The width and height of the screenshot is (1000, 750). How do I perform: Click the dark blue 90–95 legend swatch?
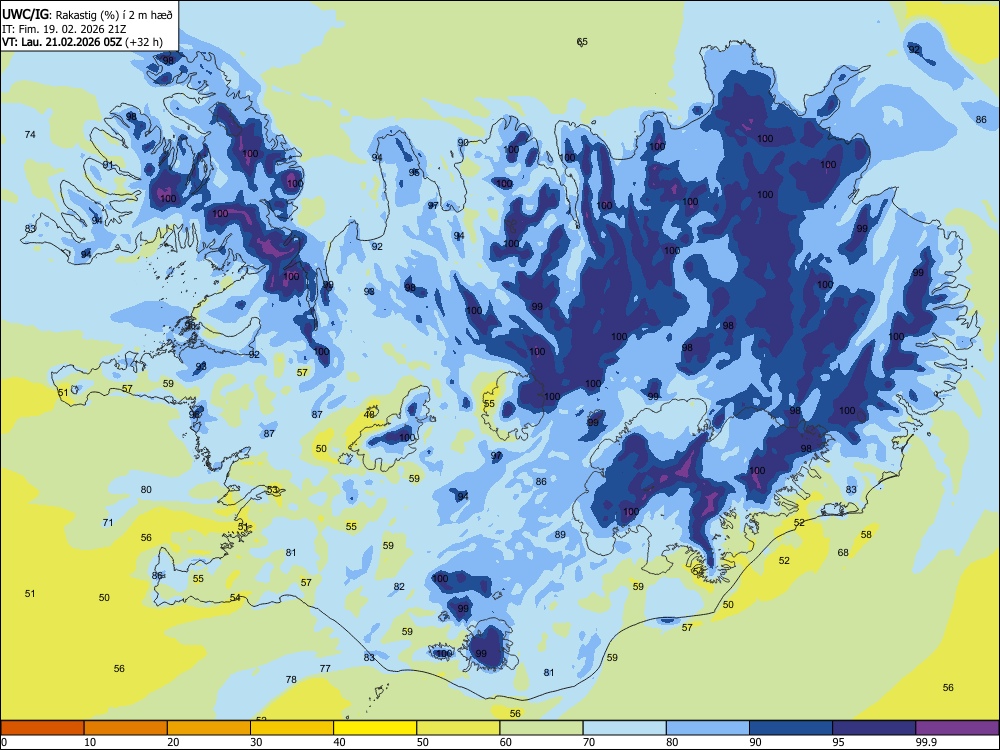coord(791,728)
